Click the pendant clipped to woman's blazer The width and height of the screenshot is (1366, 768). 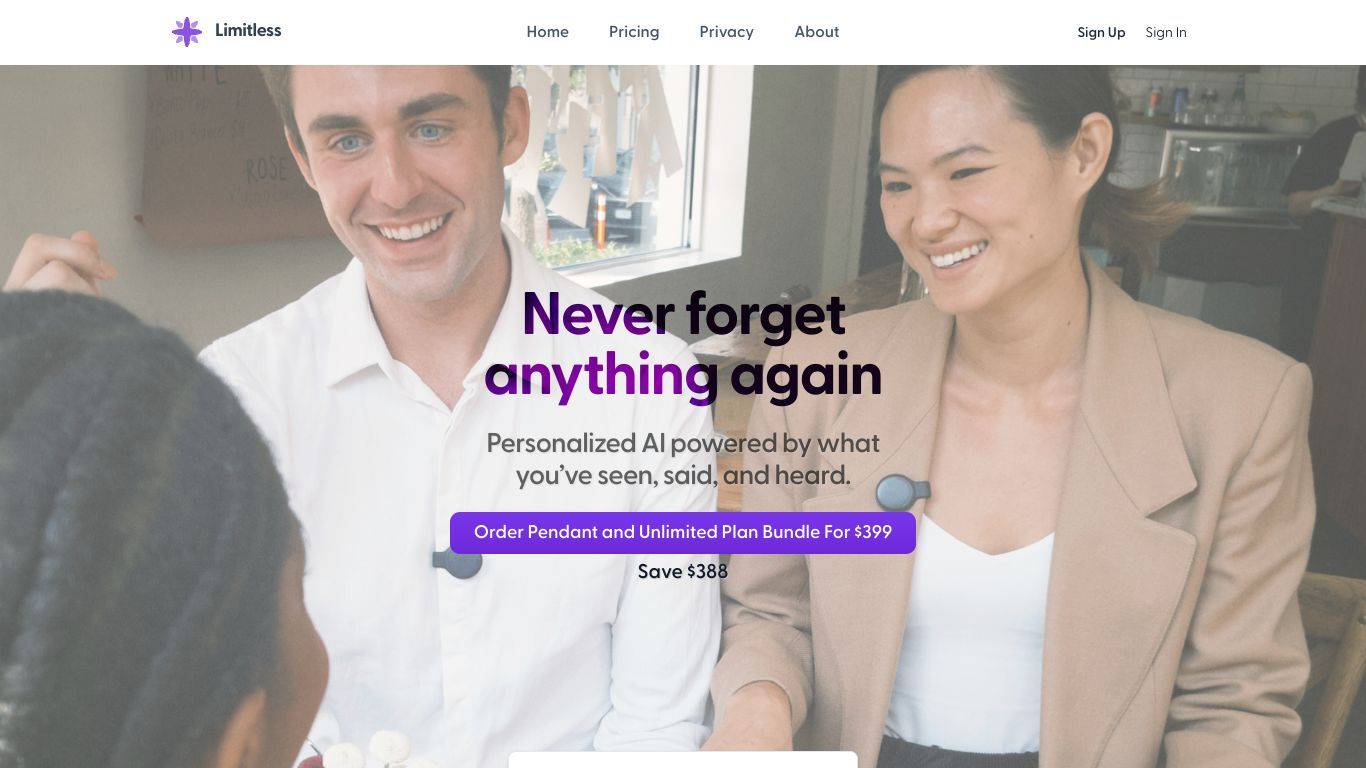(x=903, y=492)
